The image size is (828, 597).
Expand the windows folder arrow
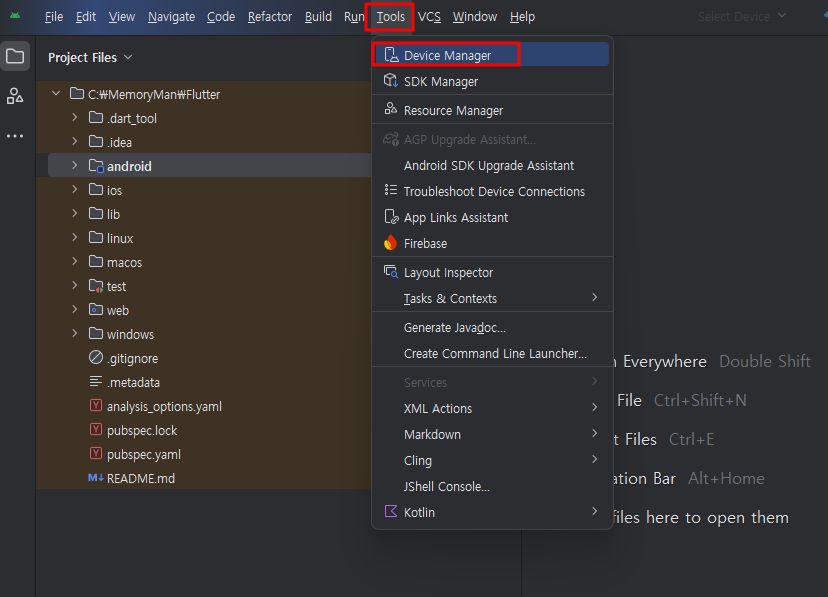74,333
